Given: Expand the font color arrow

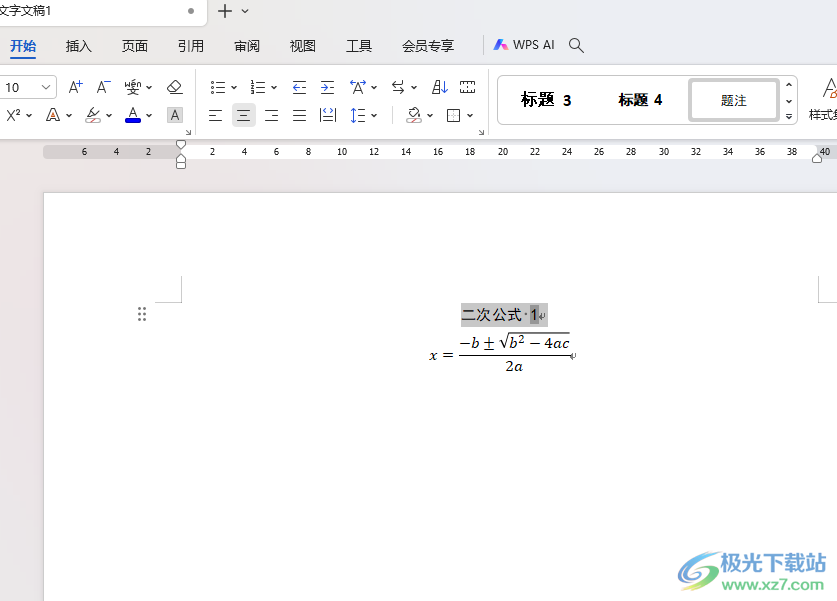Looking at the screenshot, I should [x=149, y=115].
